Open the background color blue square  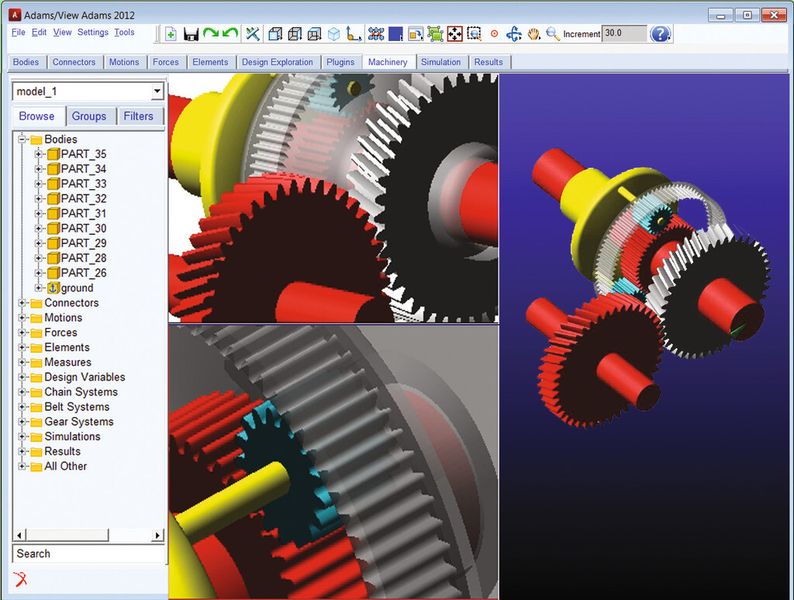[x=395, y=34]
